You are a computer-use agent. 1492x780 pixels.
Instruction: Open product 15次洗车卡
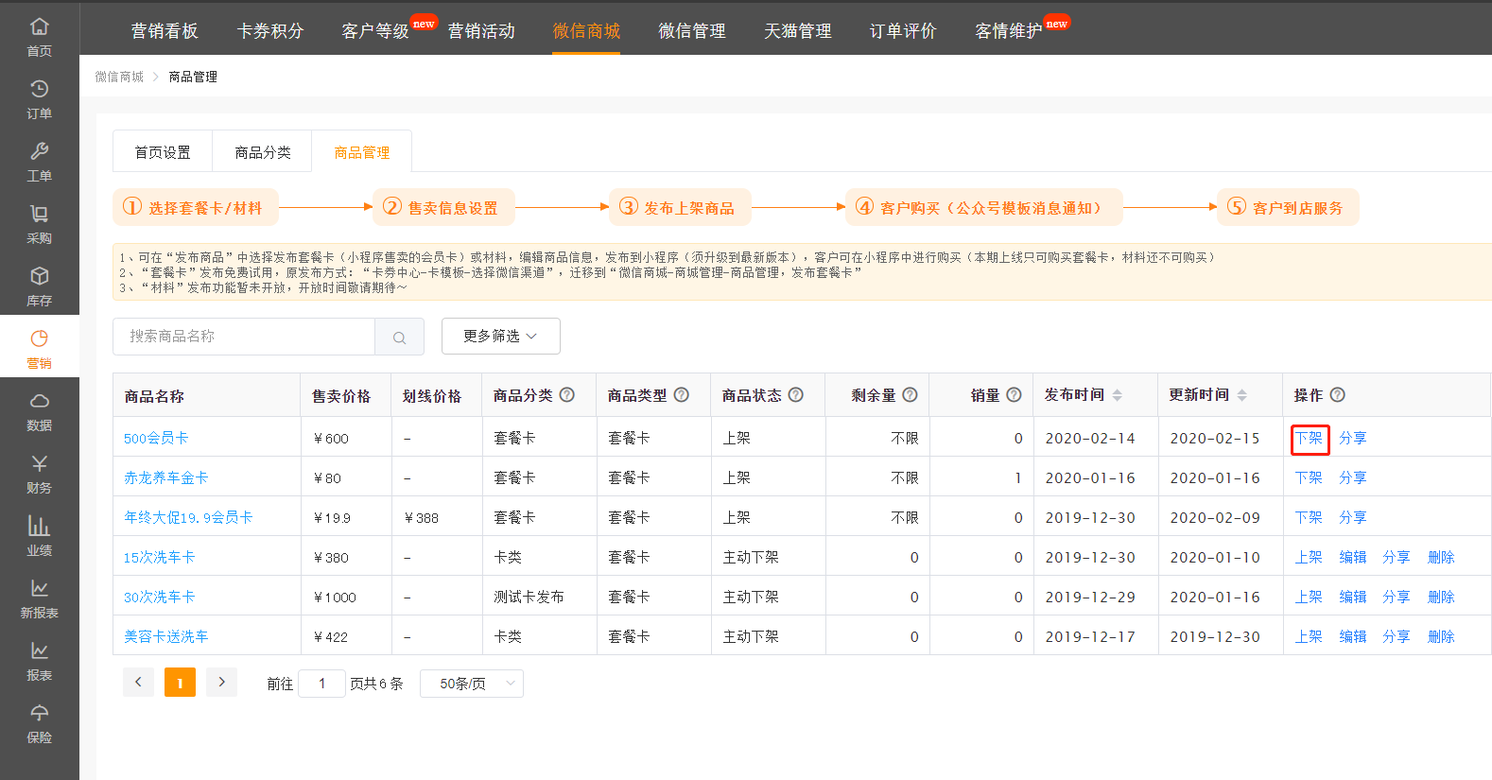(x=159, y=557)
